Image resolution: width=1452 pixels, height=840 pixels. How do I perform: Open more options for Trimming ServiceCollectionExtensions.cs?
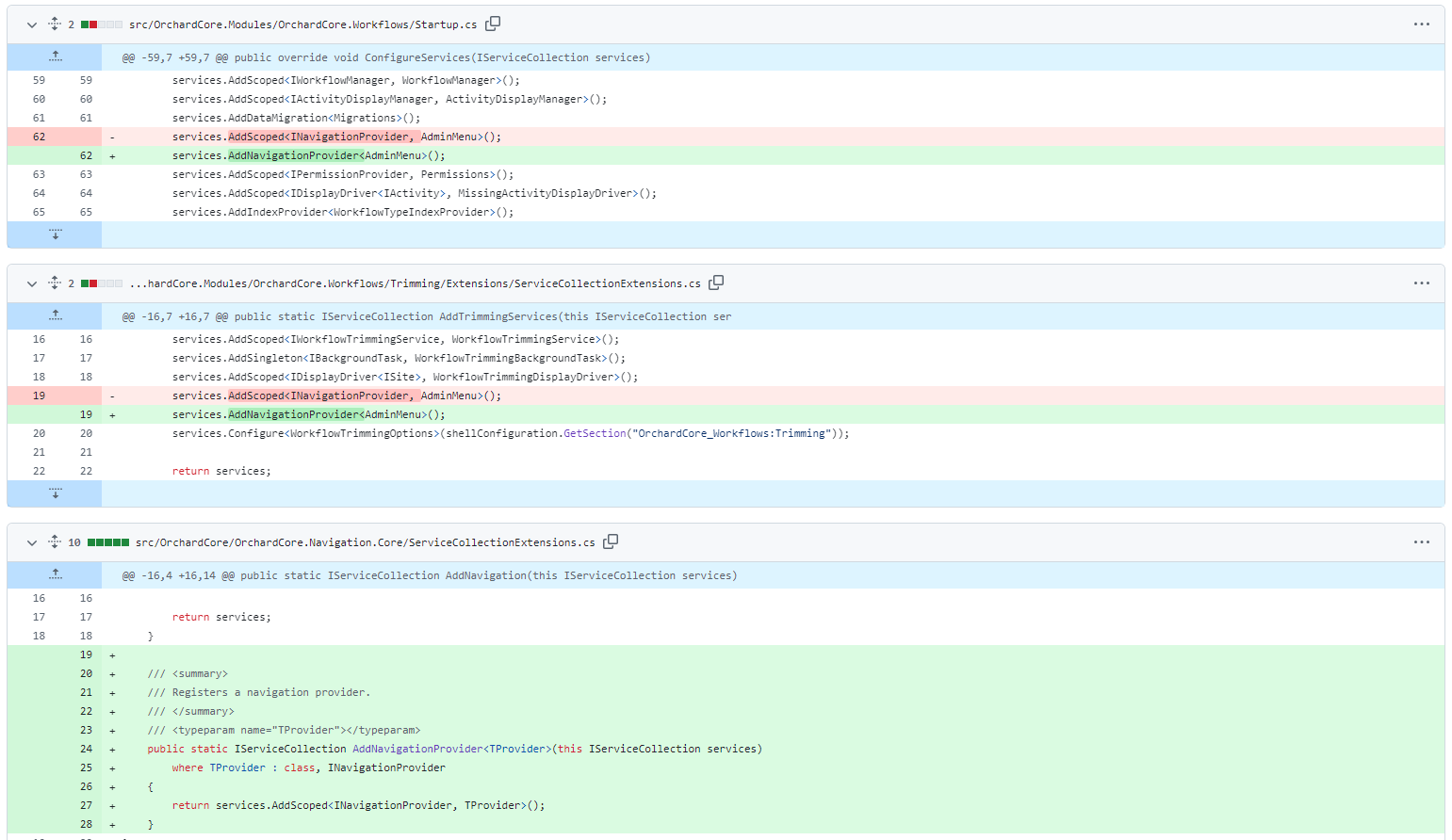[1421, 283]
